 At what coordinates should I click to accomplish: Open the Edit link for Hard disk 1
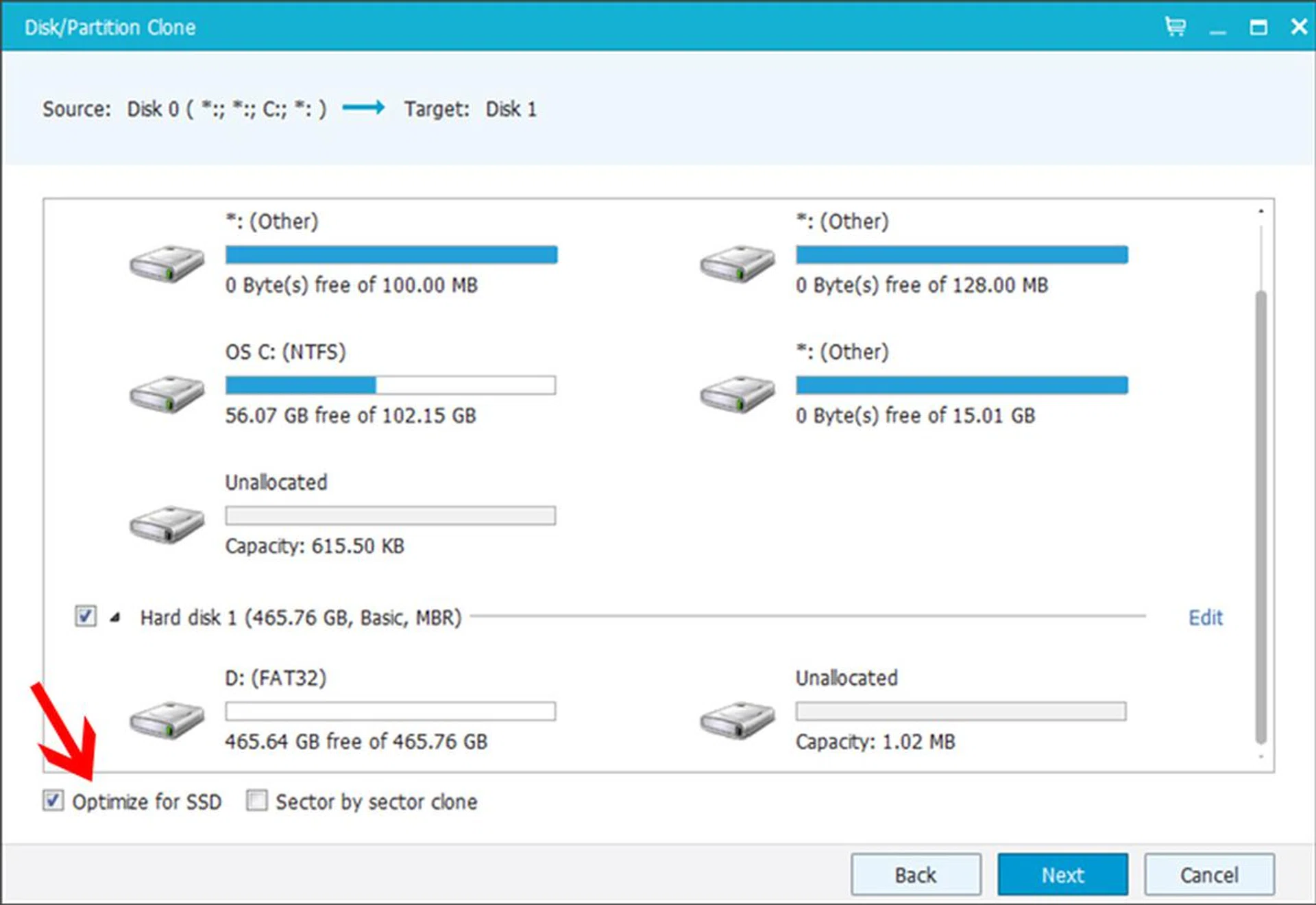click(1205, 617)
